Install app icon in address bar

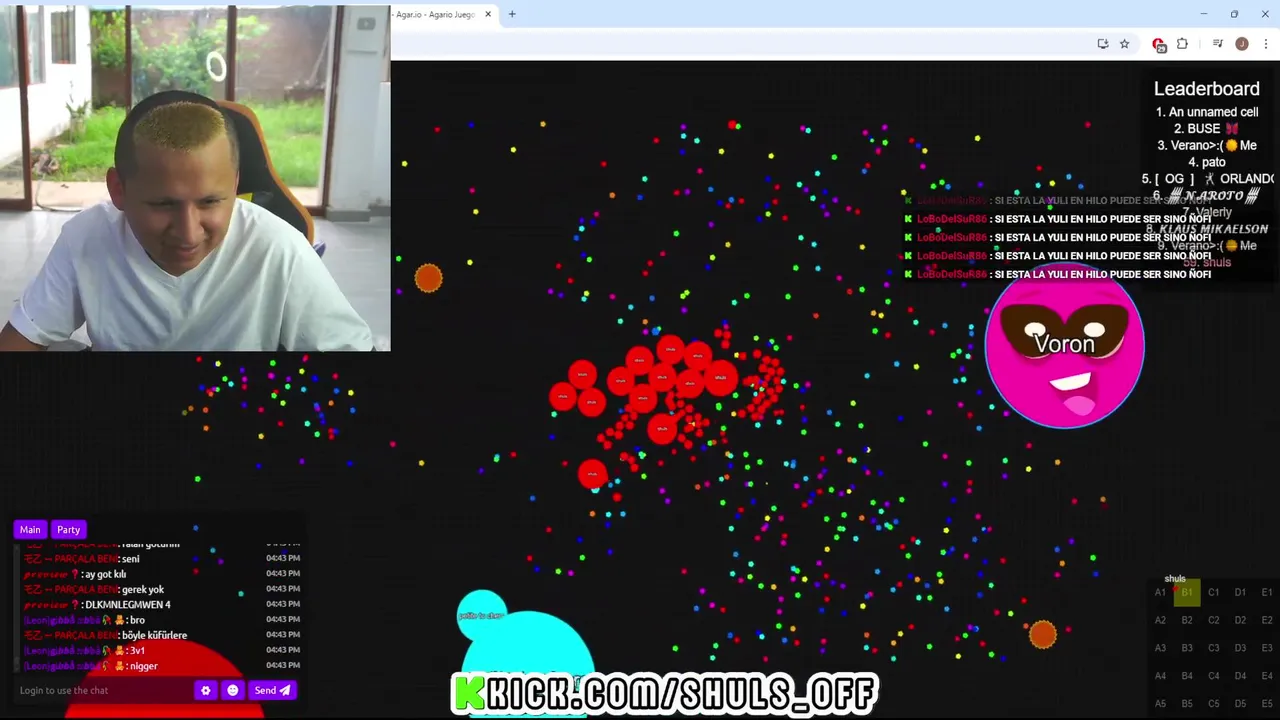coord(1102,44)
